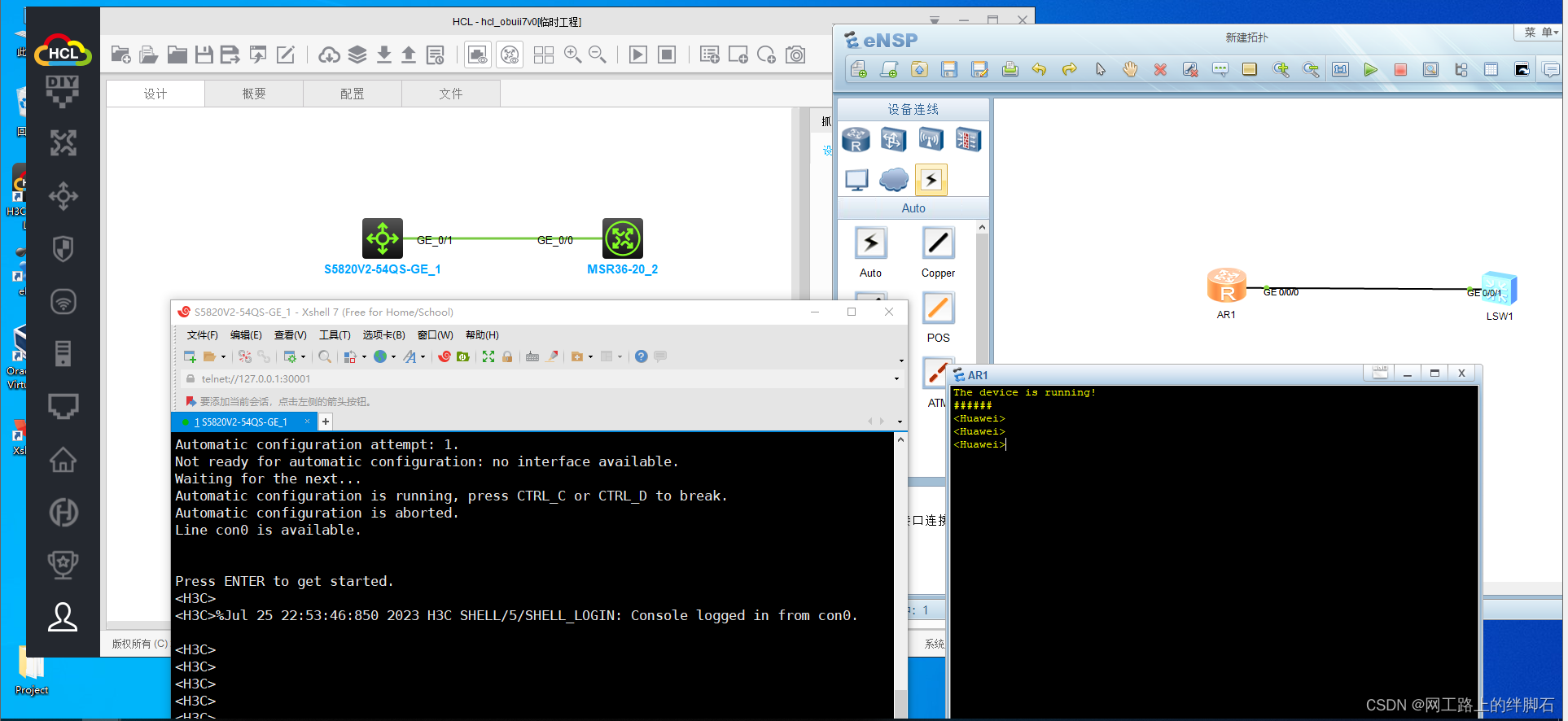Image resolution: width=1568 pixels, height=721 pixels.
Task: Select the router category in HCL left sidebar
Action: tap(63, 142)
